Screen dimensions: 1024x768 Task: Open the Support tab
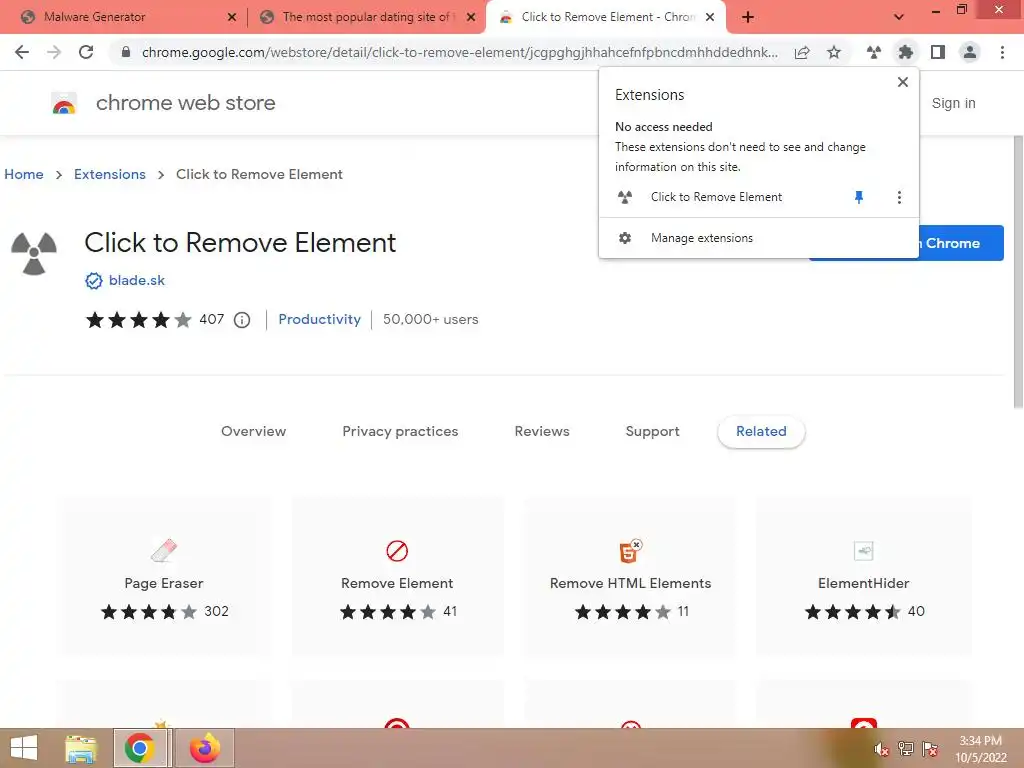[x=652, y=431]
